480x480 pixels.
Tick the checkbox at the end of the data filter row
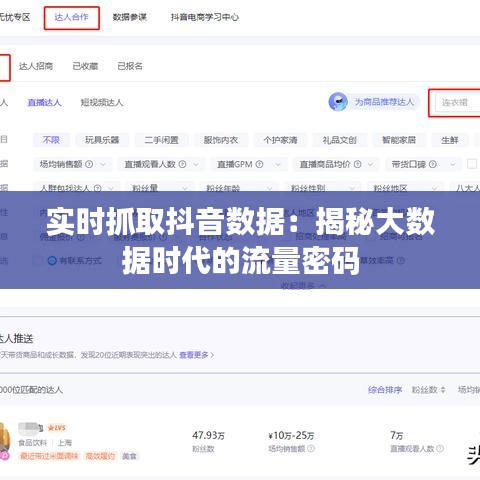(472, 164)
